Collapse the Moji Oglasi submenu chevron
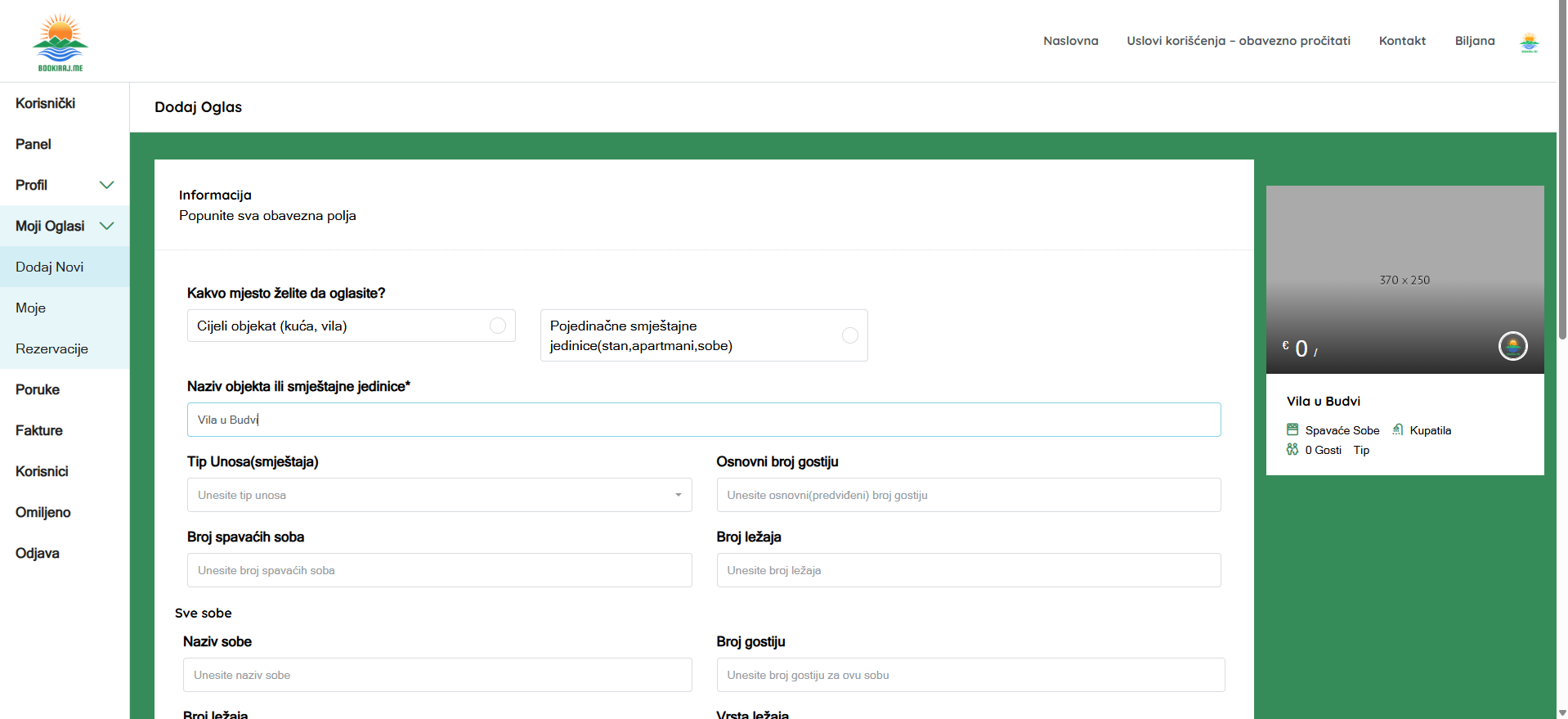 [106, 226]
